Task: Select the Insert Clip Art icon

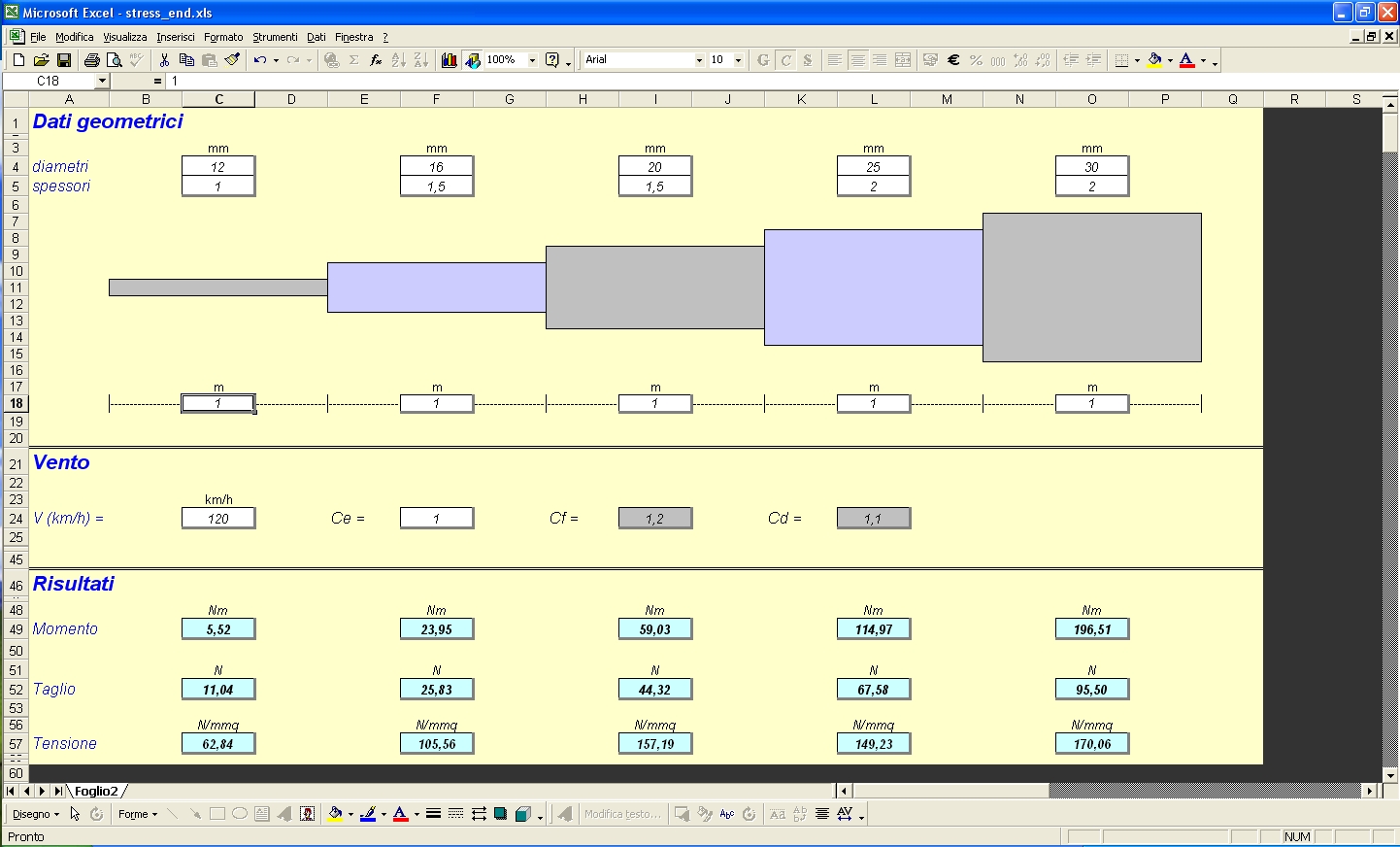Action: coord(308,814)
